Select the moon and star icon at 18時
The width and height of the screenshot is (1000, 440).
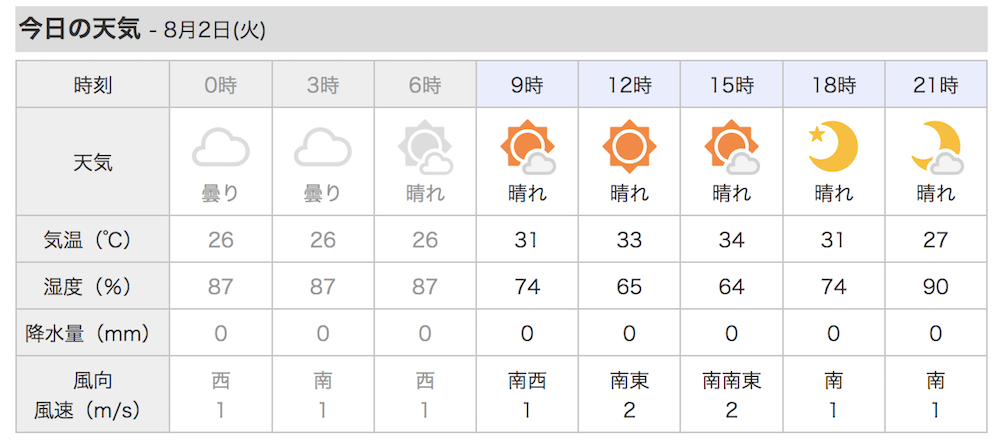click(x=833, y=146)
